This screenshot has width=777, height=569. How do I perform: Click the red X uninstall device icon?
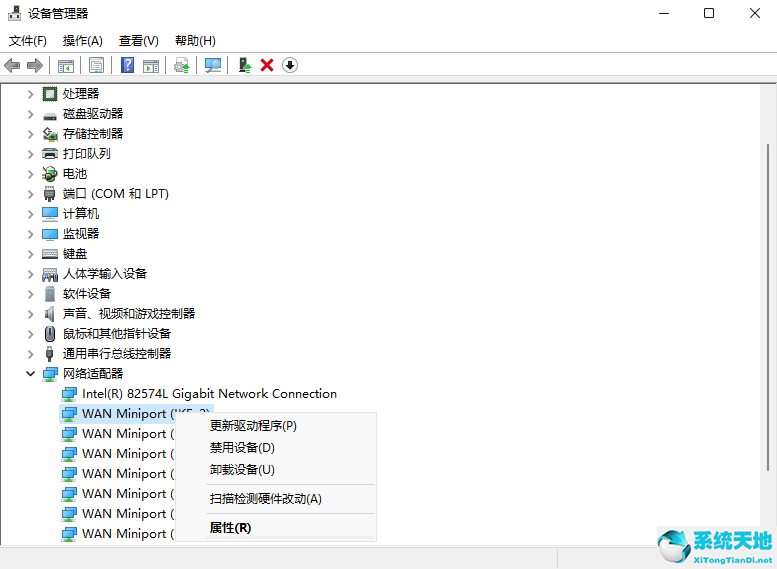point(267,65)
